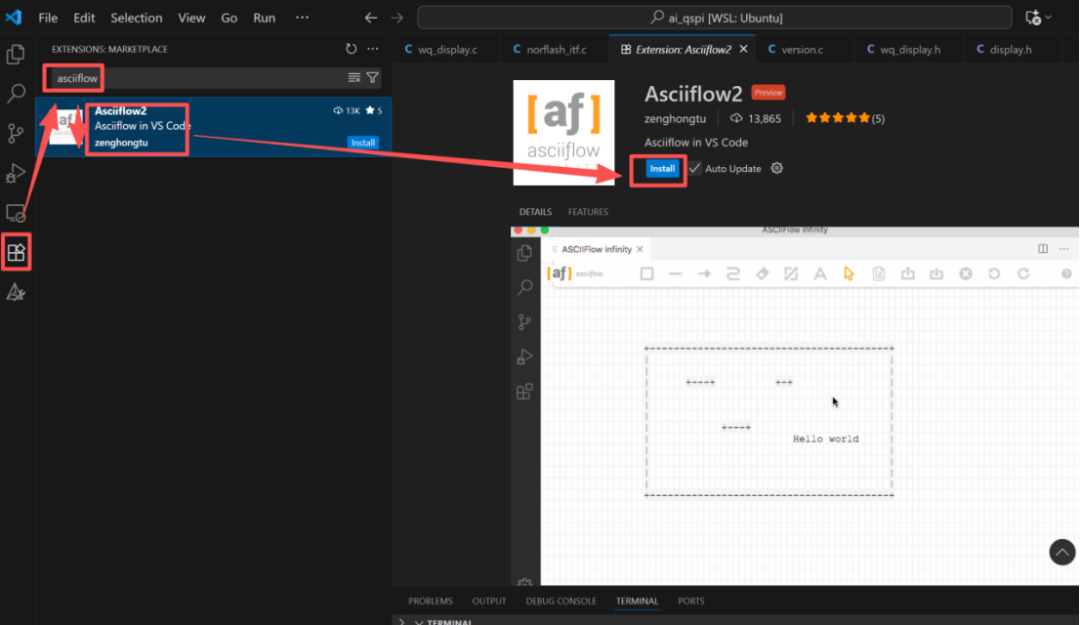Switch to the FEATURES tab
Image resolution: width=1080 pixels, height=625 pixels.
588,212
